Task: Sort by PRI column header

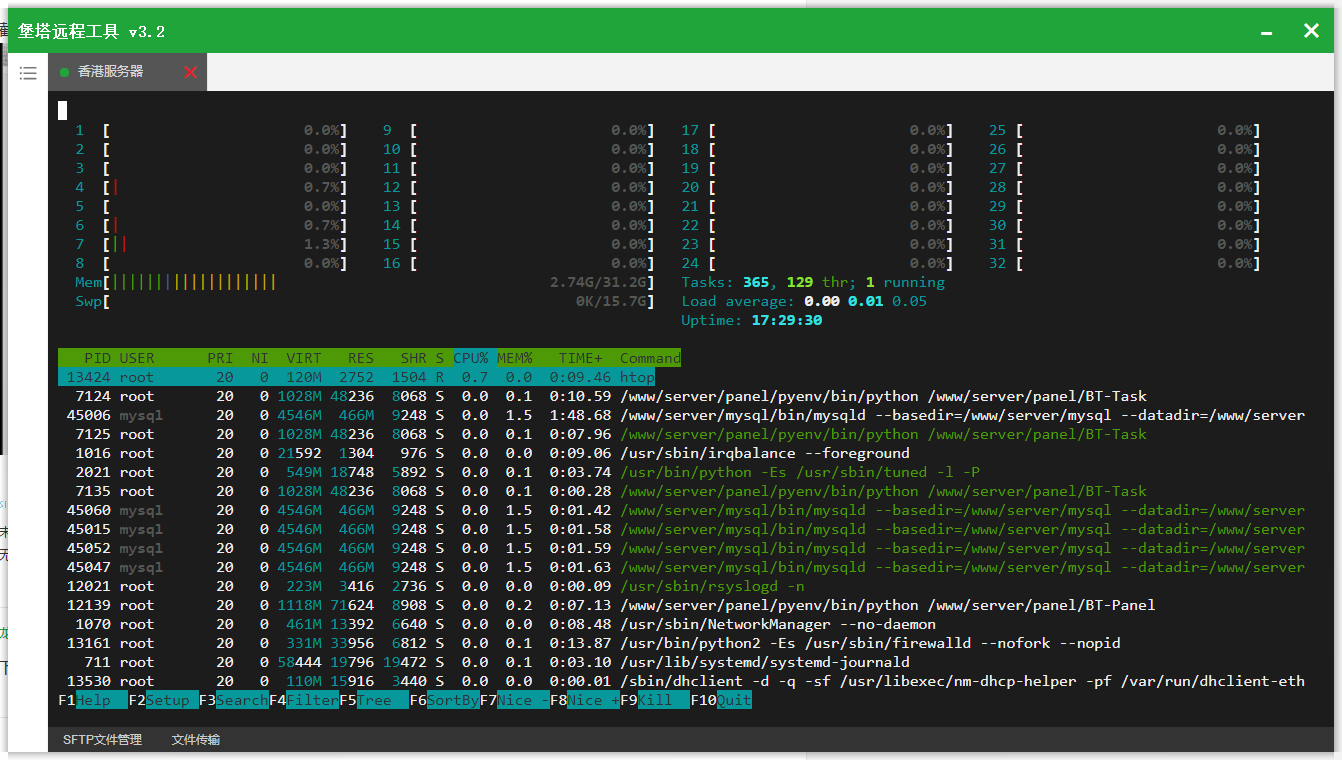Action: (220, 358)
